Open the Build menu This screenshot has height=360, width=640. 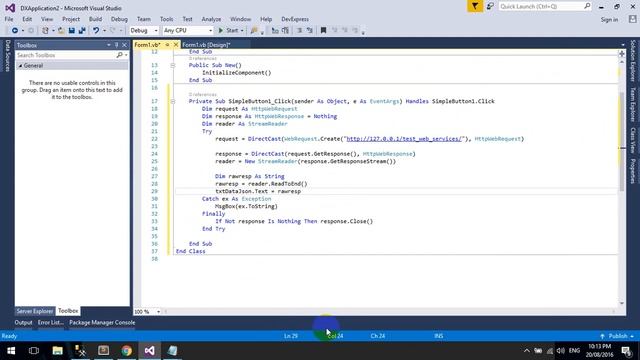pyautogui.click(x=96, y=19)
